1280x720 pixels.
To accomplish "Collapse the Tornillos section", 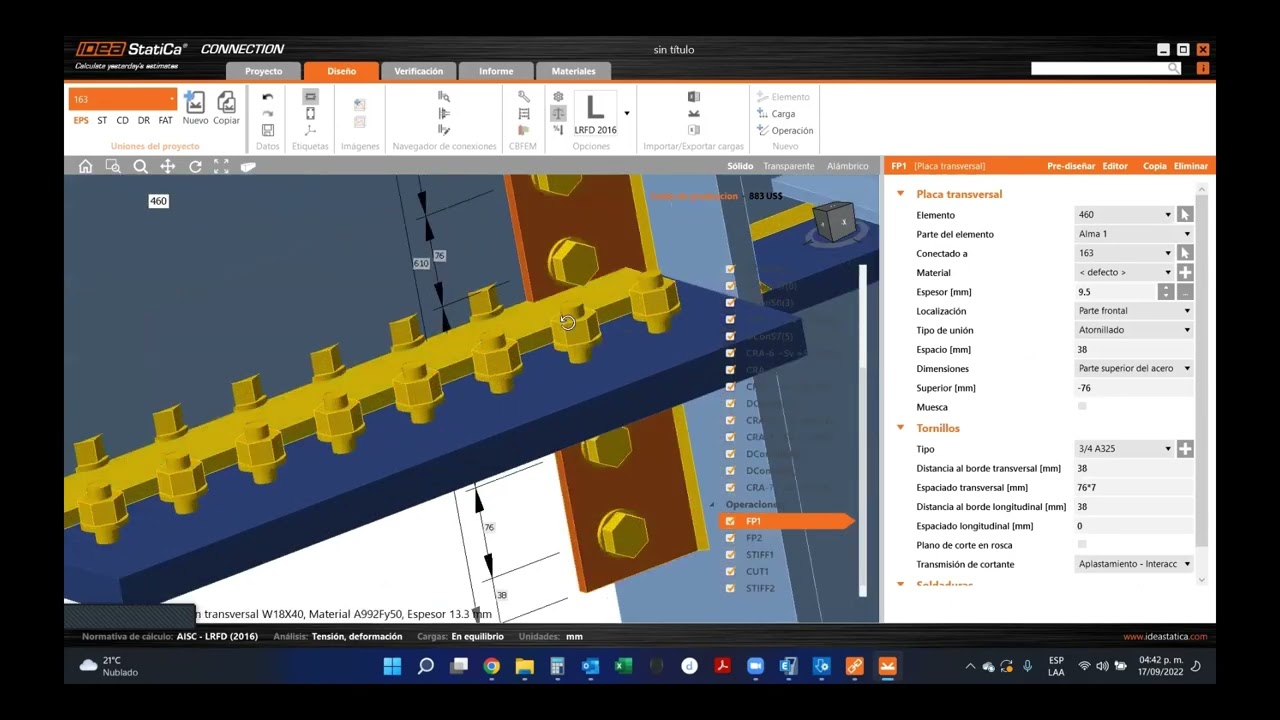I will click(900, 428).
